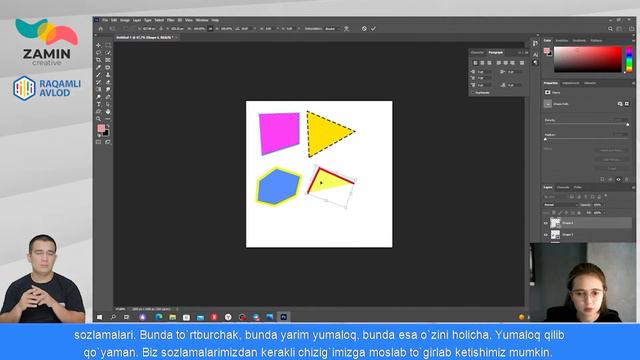Toggle Quick Mask mode
Viewport: 640px width, 360px height.
pyautogui.click(x=98, y=142)
